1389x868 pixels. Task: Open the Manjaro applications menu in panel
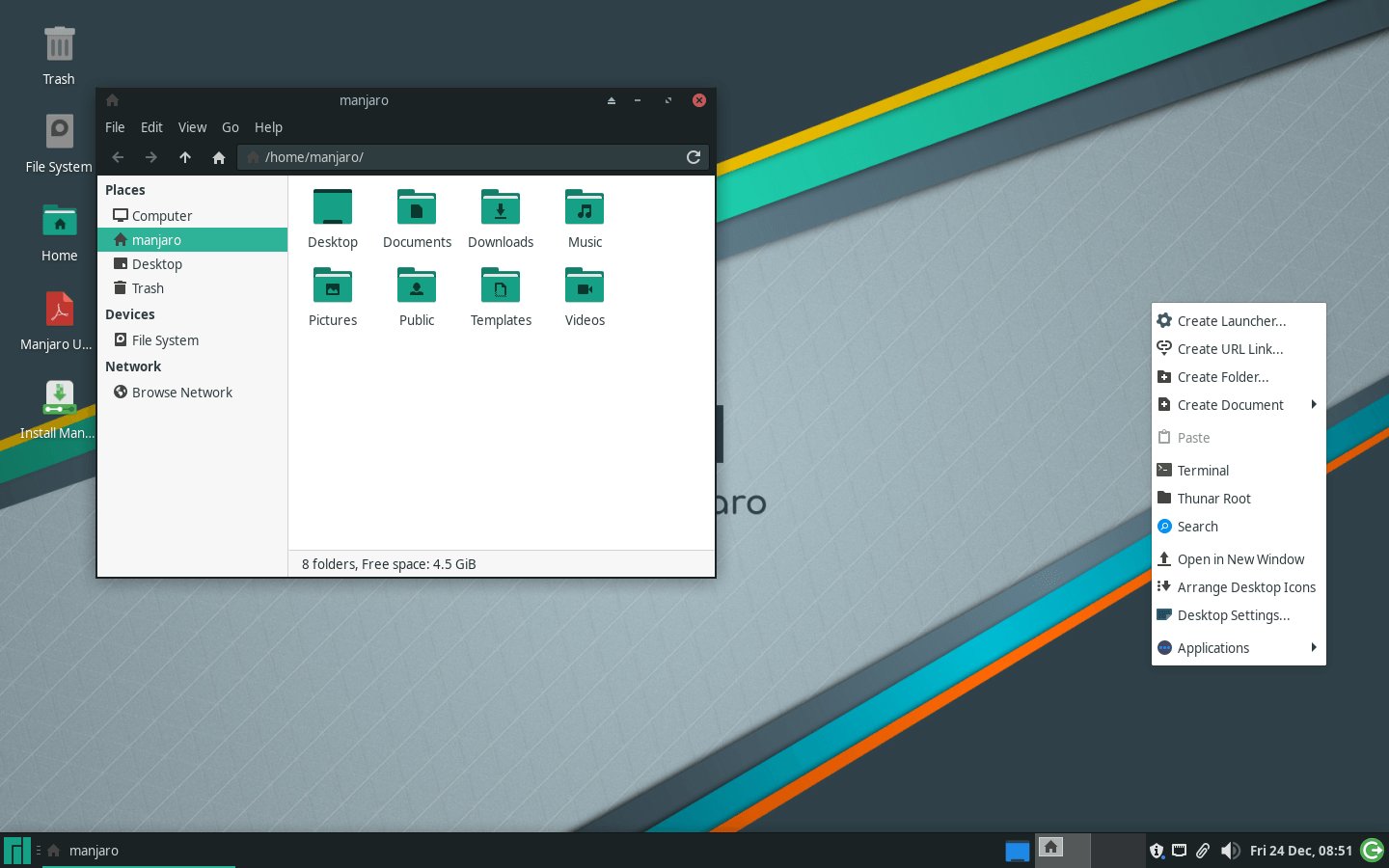tap(17, 851)
